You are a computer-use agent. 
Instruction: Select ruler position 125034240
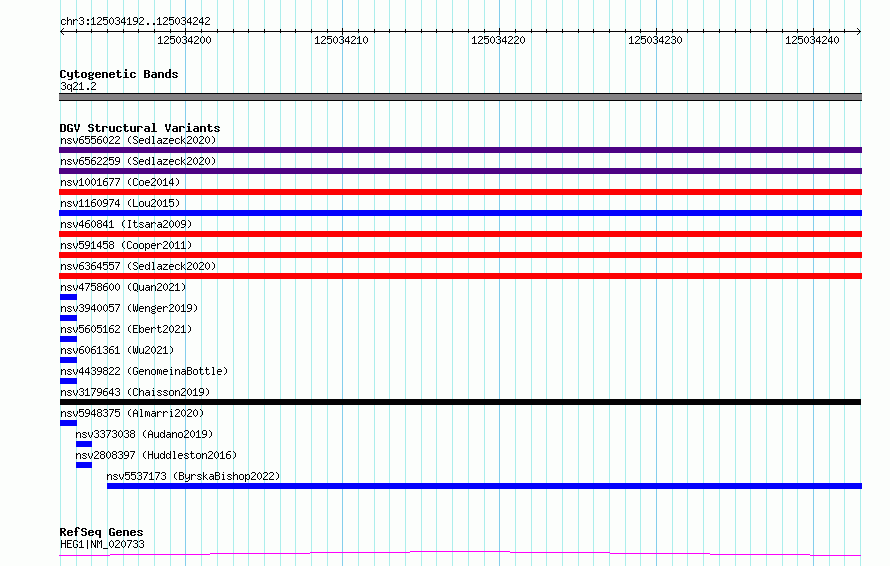[x=812, y=40]
